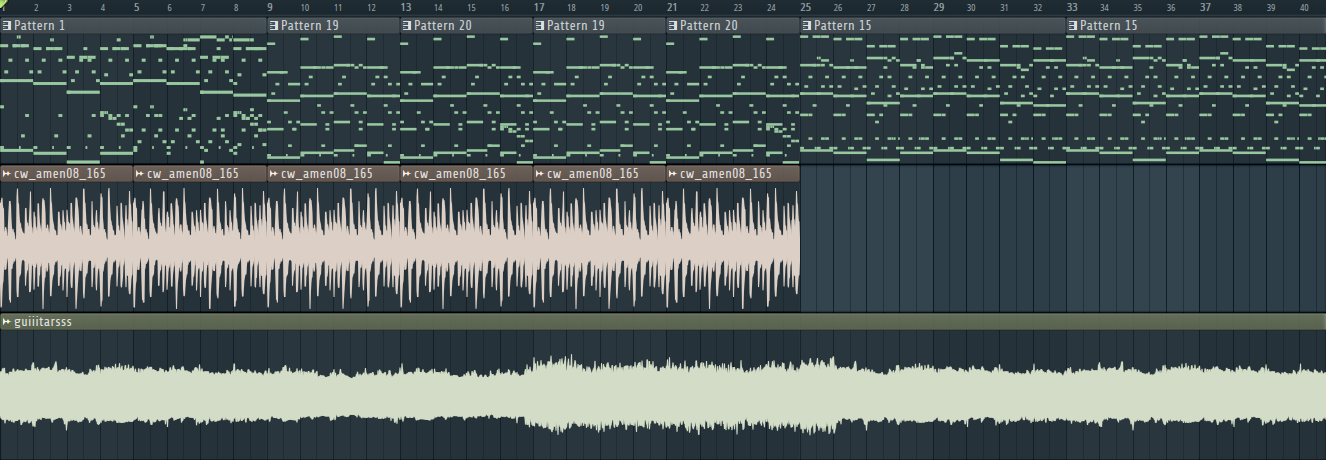Jump to bar 5 on the timeline ruler
Viewport: 1326px width, 460px height.
point(136,7)
